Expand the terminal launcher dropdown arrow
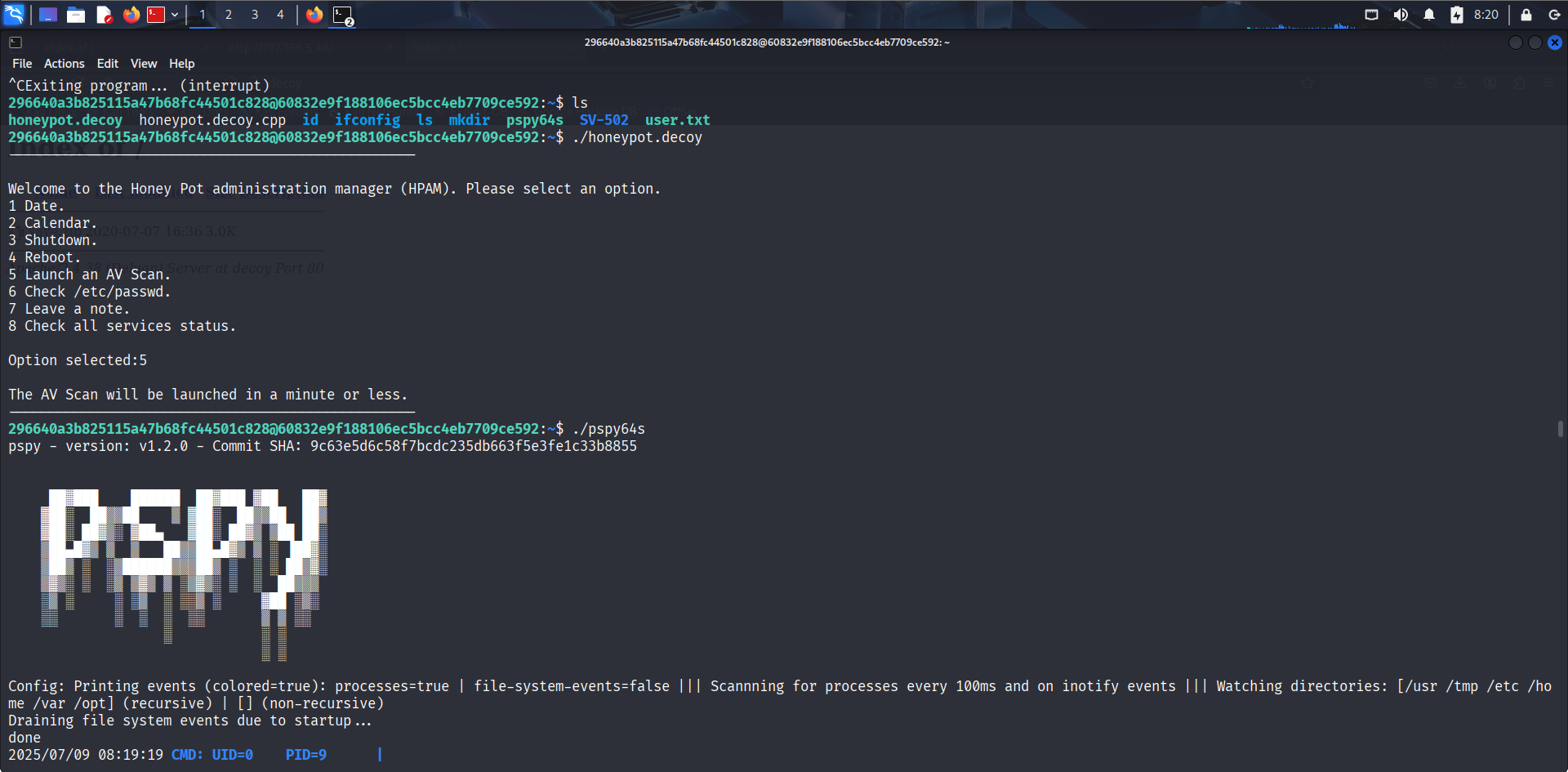Screen dimensions: 1568x772 point(175,15)
